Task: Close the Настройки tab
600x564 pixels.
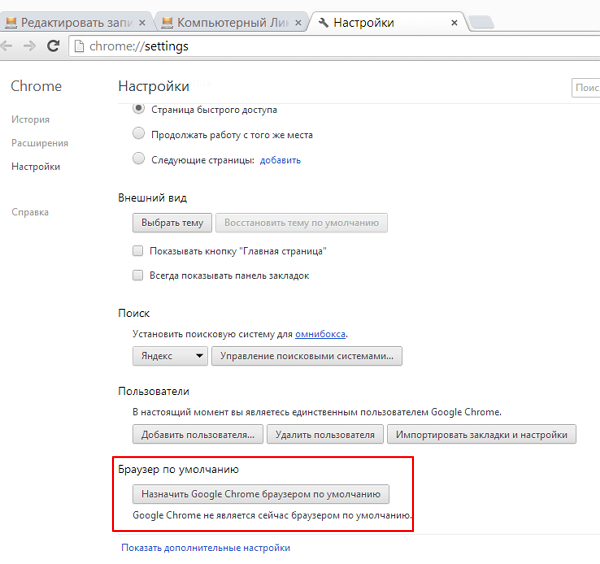Action: click(454, 23)
